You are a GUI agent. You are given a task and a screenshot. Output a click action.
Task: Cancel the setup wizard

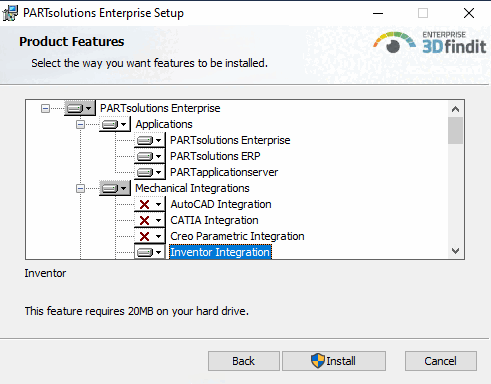441,361
